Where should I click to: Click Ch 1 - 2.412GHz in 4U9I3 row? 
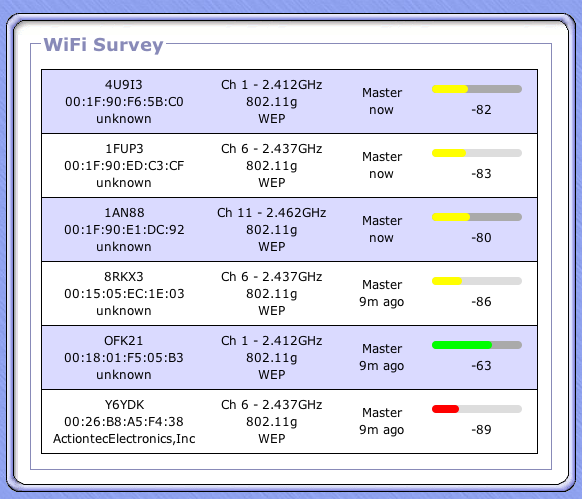coord(272,85)
